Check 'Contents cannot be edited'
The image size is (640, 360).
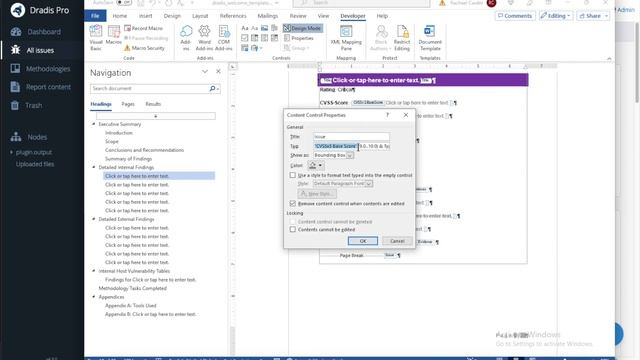[x=293, y=229]
